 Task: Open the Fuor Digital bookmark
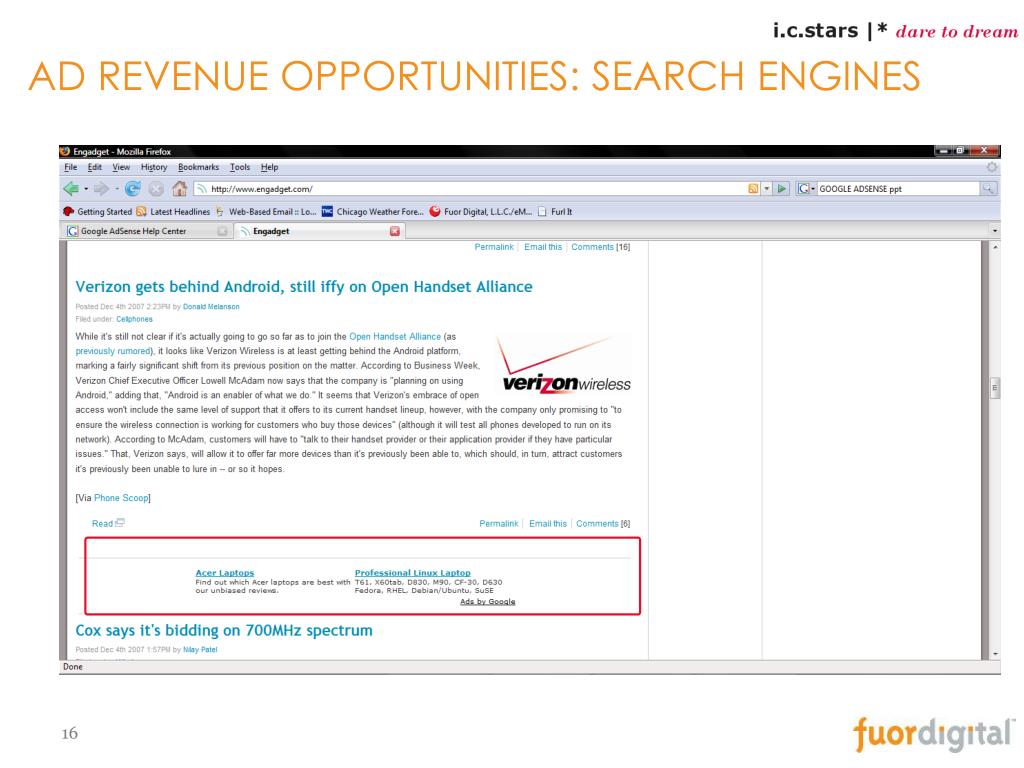(481, 212)
